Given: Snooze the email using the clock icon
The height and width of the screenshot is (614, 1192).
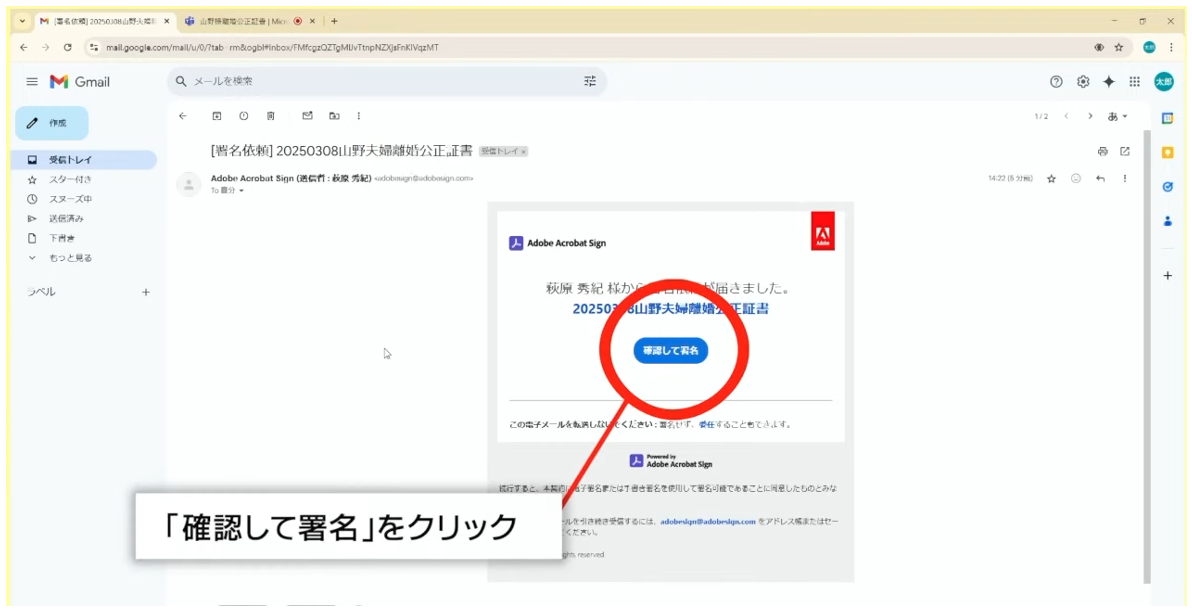Looking at the screenshot, I should (242, 116).
